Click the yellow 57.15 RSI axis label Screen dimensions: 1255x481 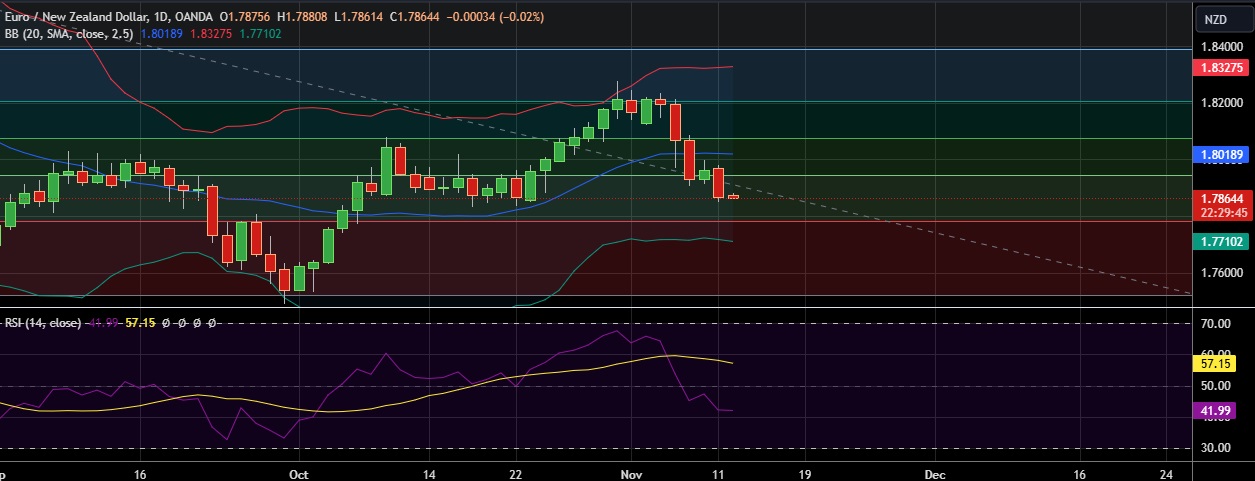coord(1213,364)
